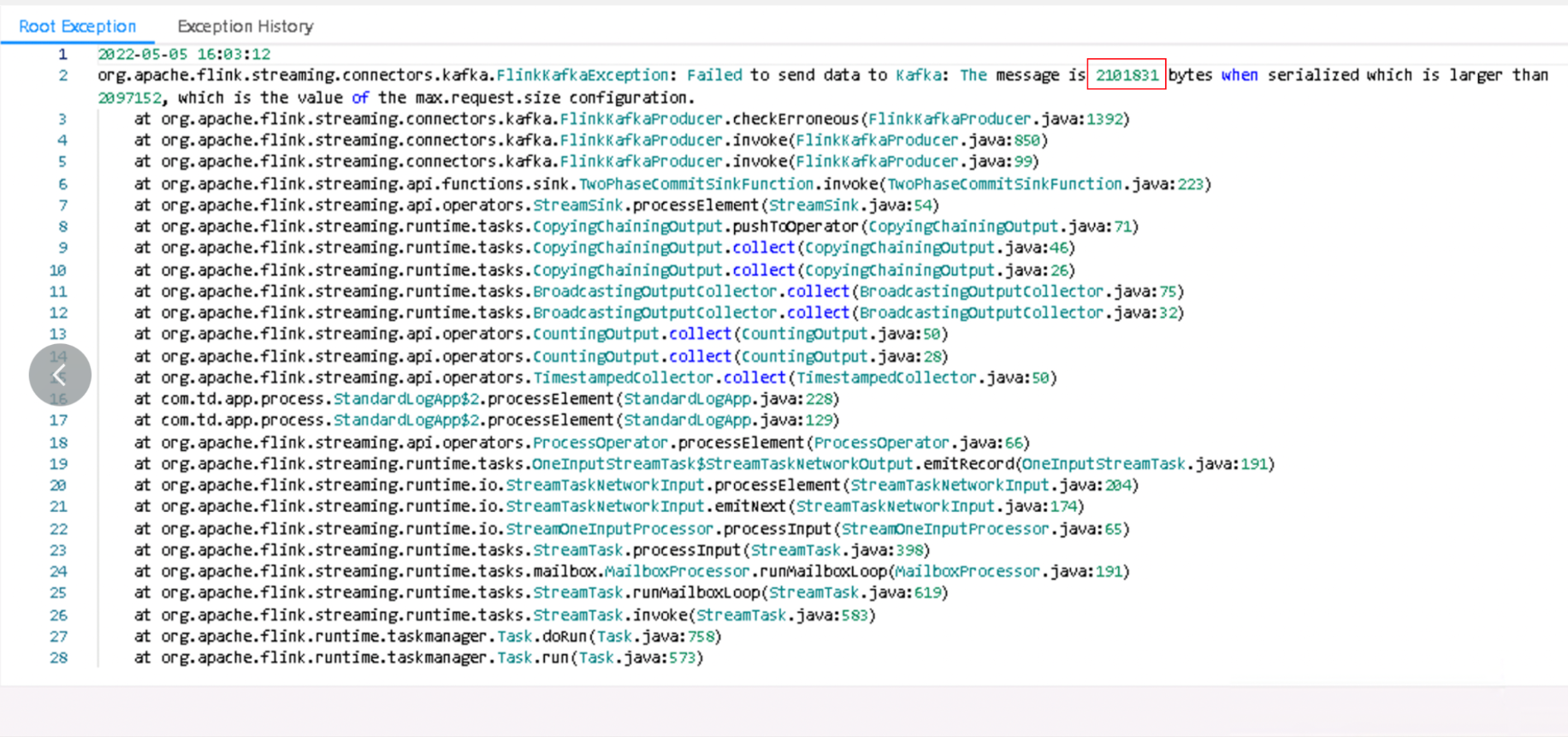Click the red-boxed 2101831 byte value
1568x737 pixels.
coord(1126,75)
